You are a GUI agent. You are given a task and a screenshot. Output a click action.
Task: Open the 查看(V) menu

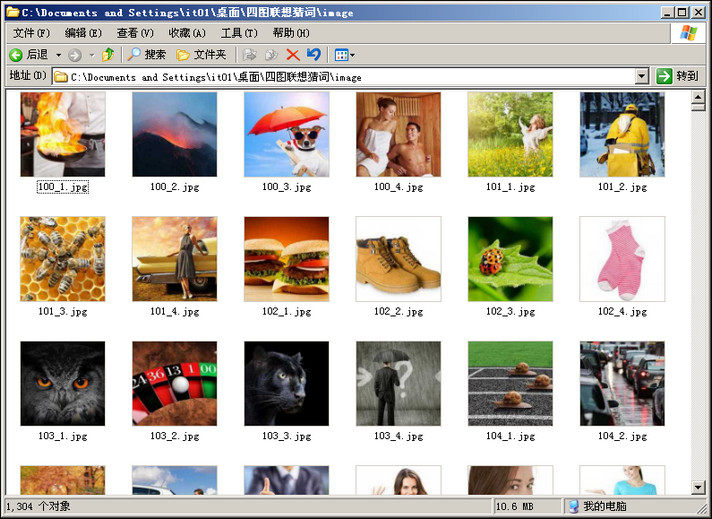point(135,33)
